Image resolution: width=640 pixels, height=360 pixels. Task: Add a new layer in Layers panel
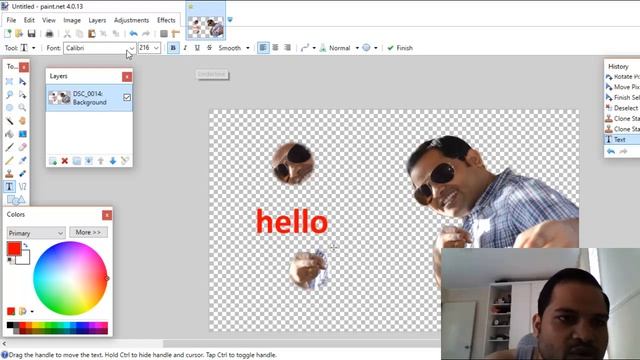(53, 161)
